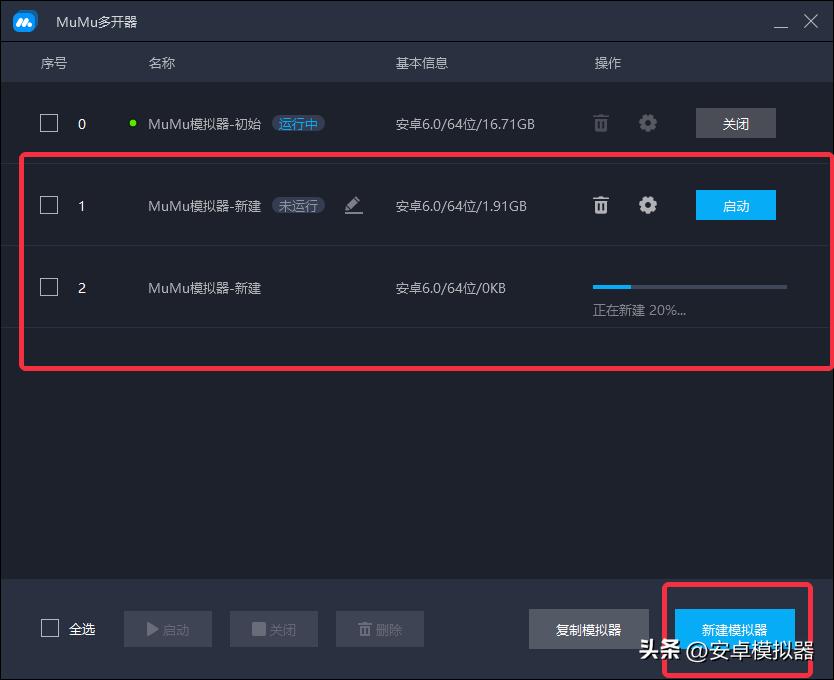
Task: Click the 复制模拟器 copy button
Action: pyautogui.click(x=588, y=629)
